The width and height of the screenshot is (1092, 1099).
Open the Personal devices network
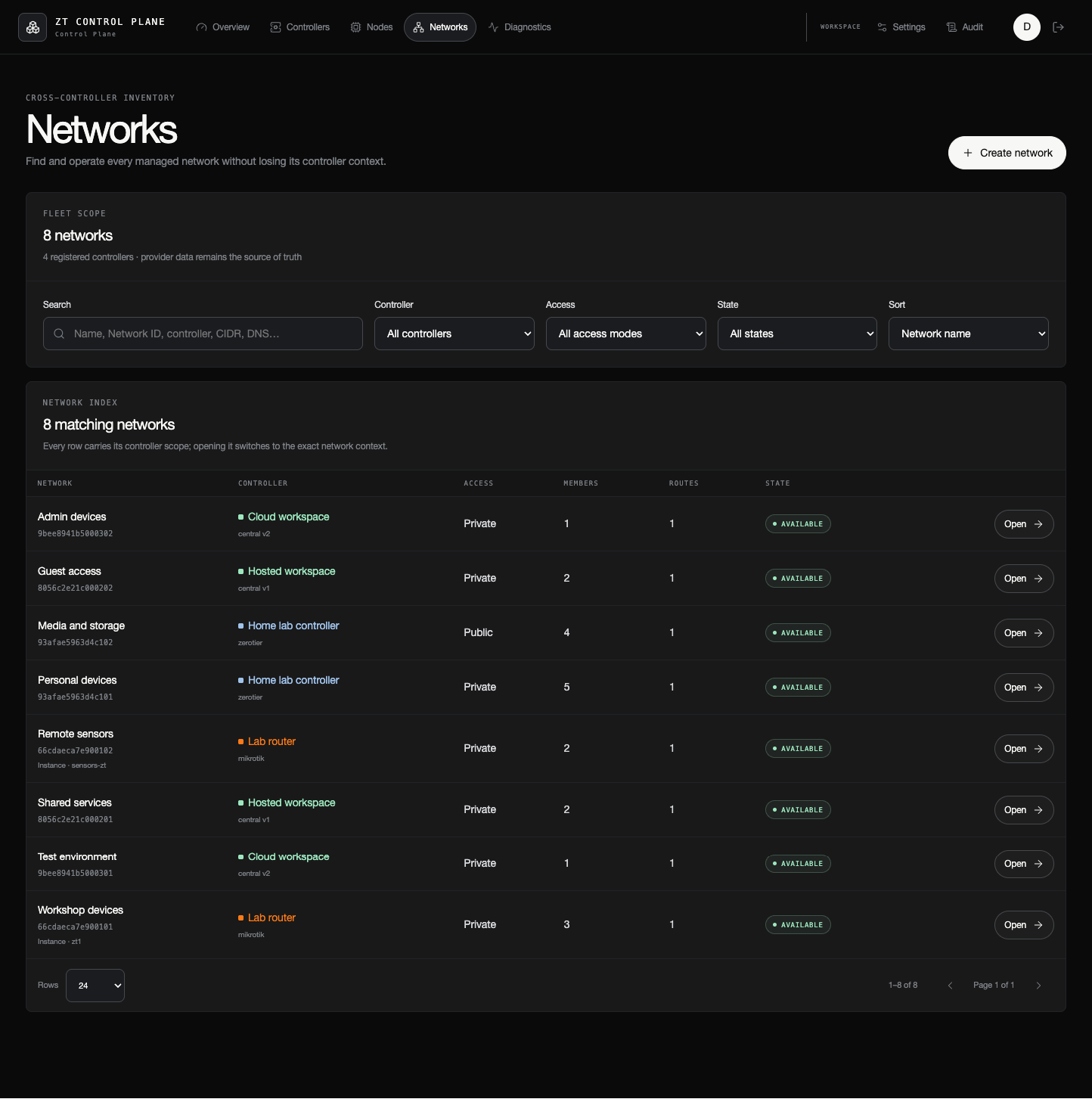(1024, 688)
